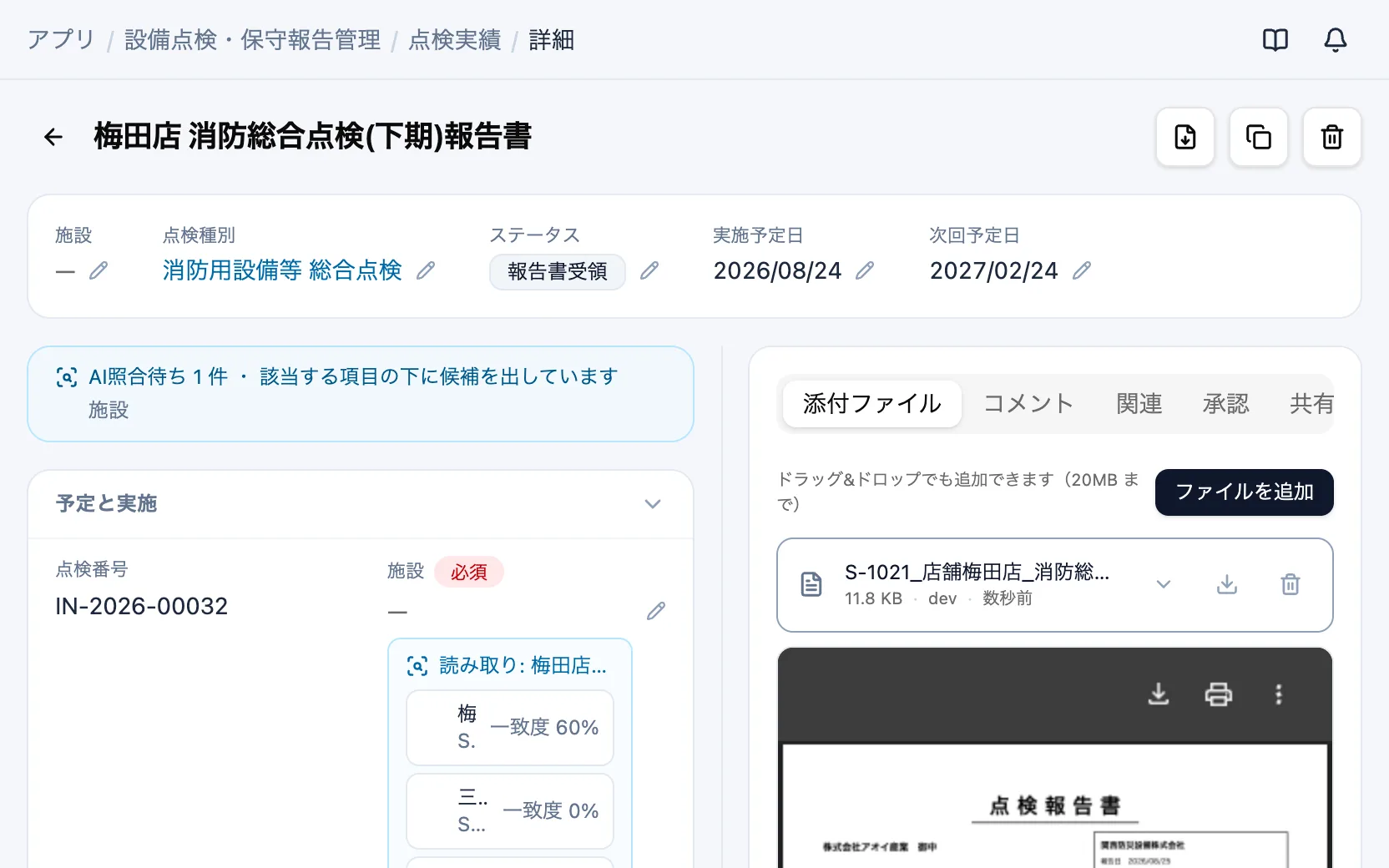Download PDF from preview toolbar
The image size is (1389, 868).
[1159, 694]
